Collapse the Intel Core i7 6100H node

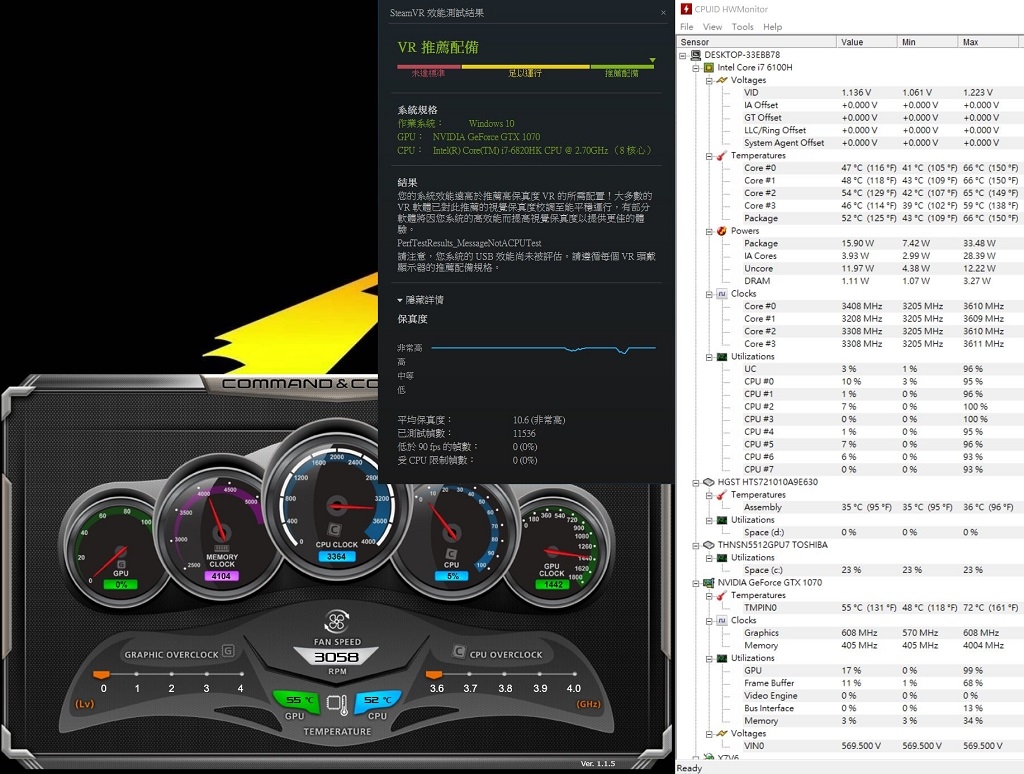coord(696,67)
